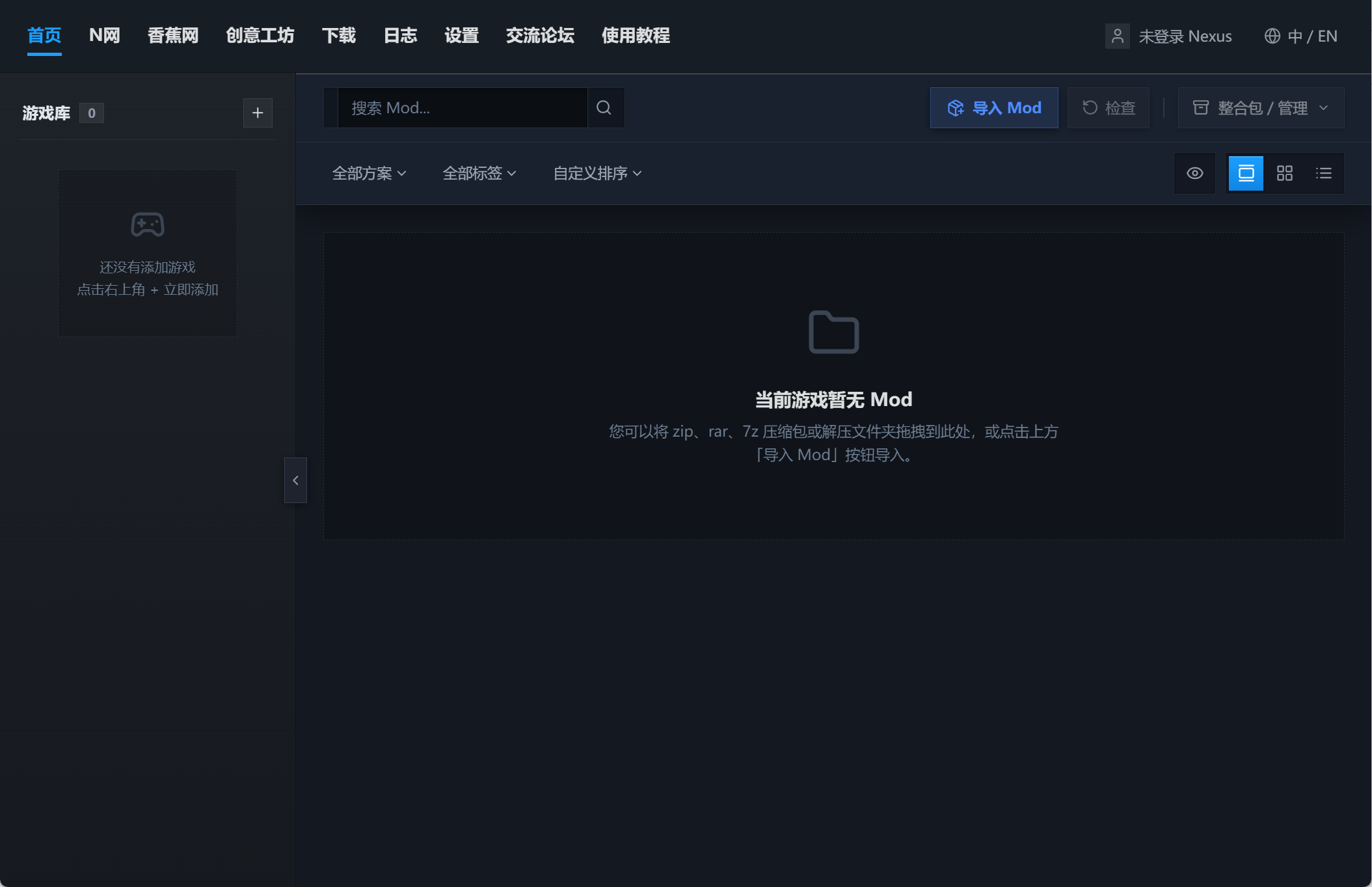Focus the 搜索 Mod search field
The image size is (1372, 887).
point(463,107)
